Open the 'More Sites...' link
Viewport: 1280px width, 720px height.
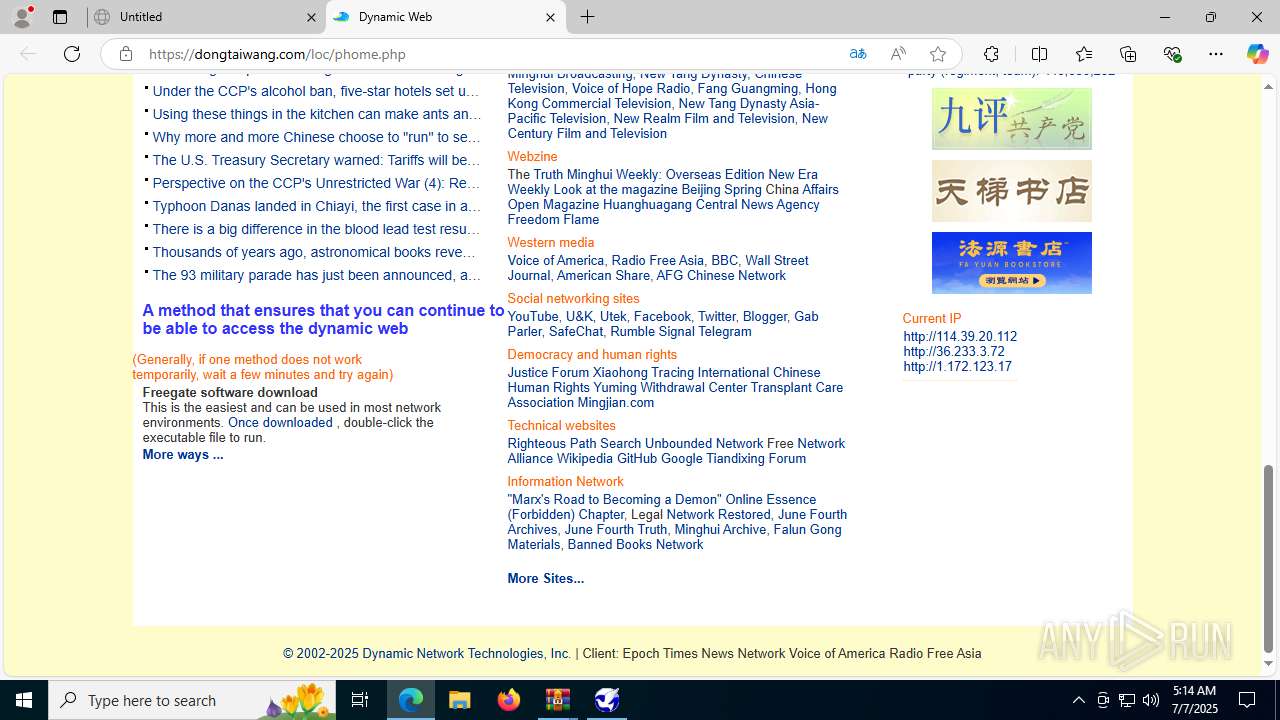(546, 579)
